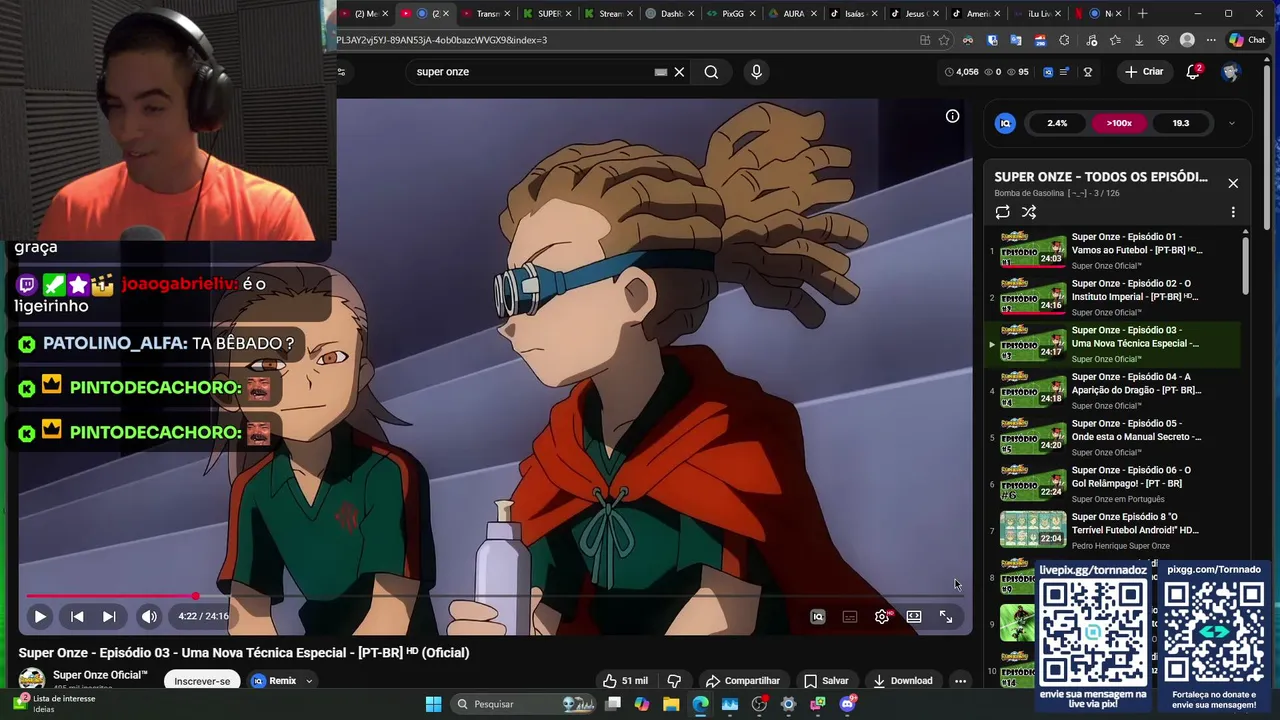This screenshot has height=720, width=1280.
Task: Skip to previous video in player
Action: [x=77, y=617]
